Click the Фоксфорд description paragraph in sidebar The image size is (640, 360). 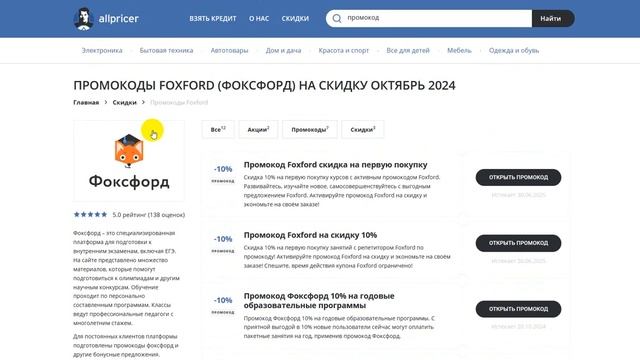[x=127, y=278]
